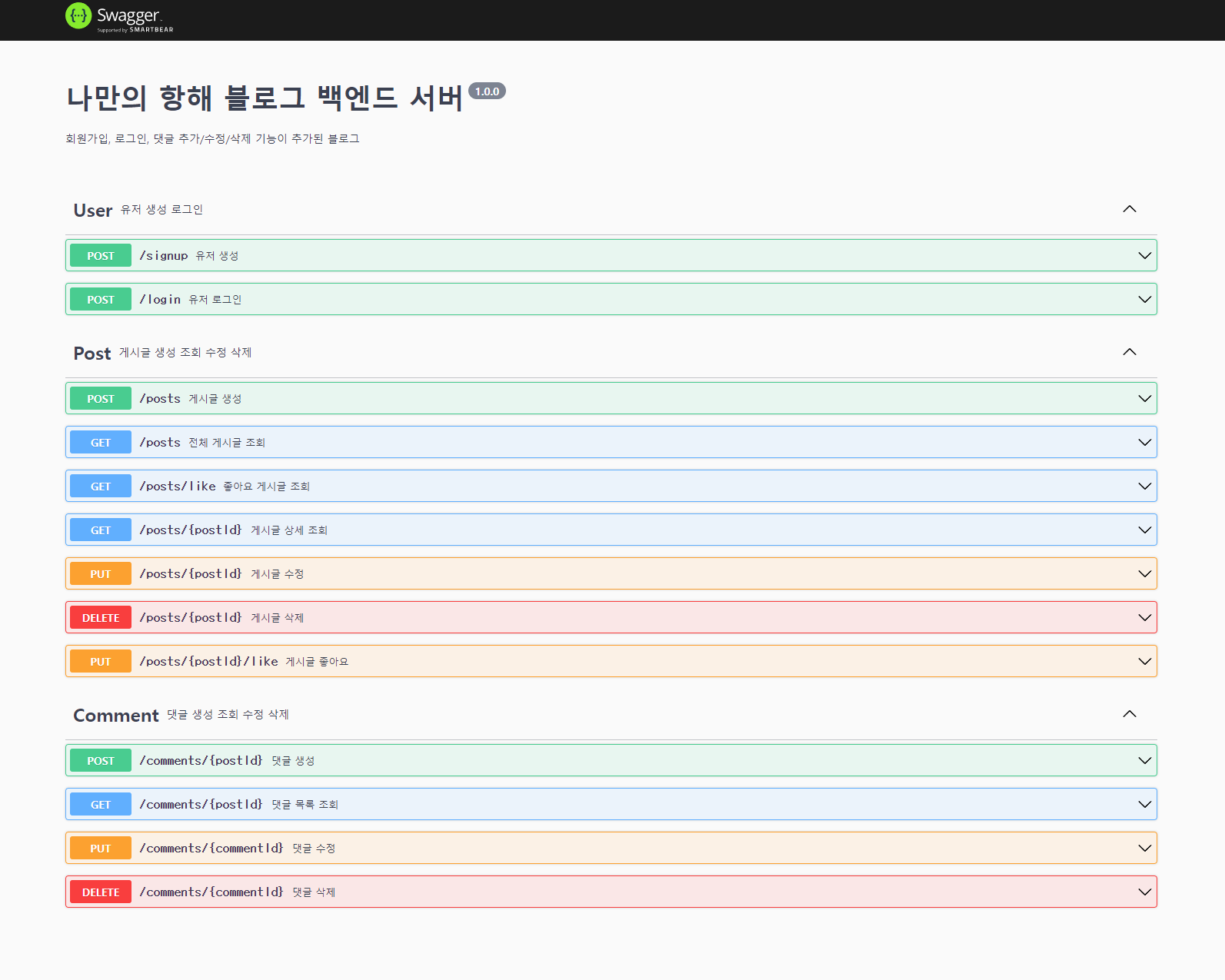Click GET badge of 댓글 목록 조회

coord(101,804)
